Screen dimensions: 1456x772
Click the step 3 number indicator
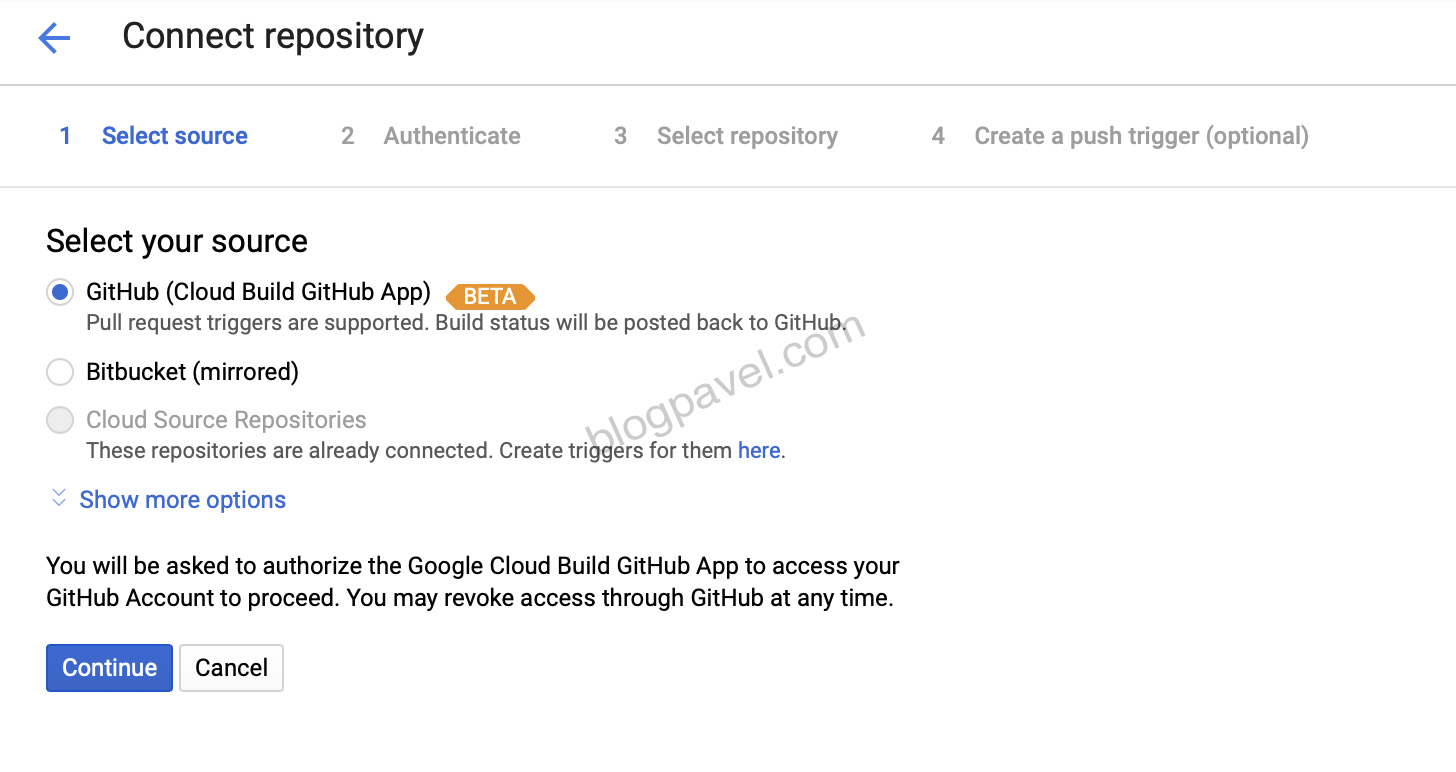620,135
